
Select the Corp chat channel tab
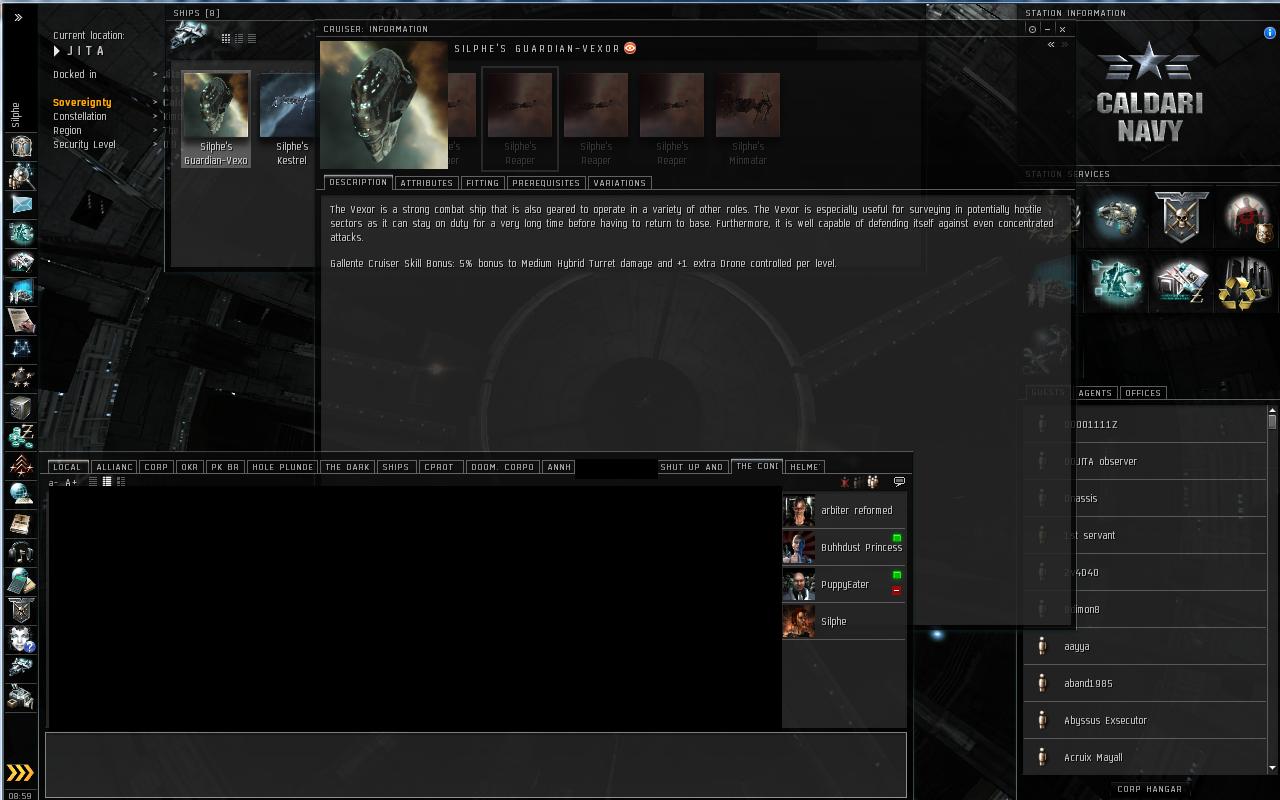tap(156, 467)
